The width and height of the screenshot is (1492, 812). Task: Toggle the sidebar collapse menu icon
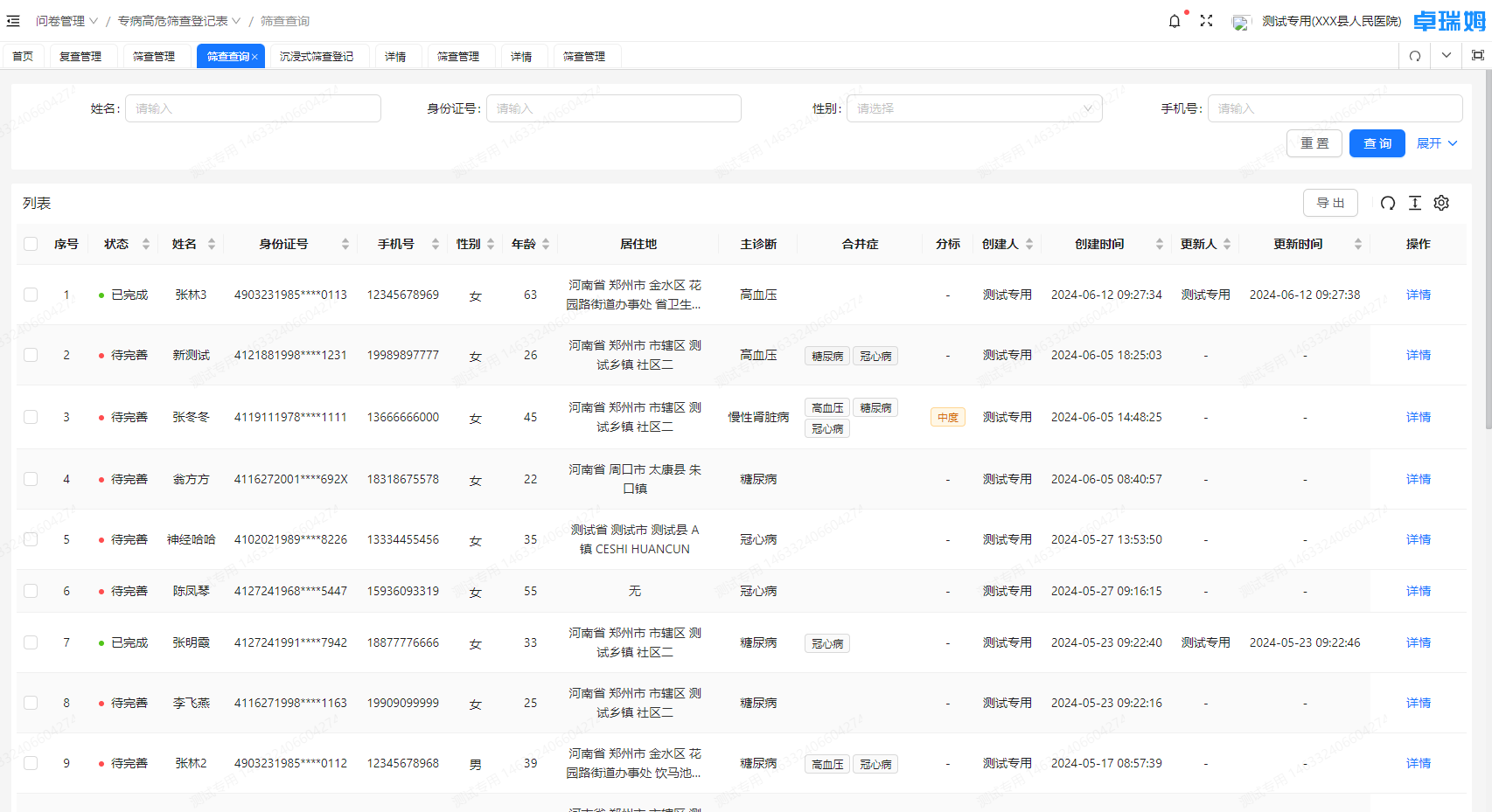(x=13, y=21)
